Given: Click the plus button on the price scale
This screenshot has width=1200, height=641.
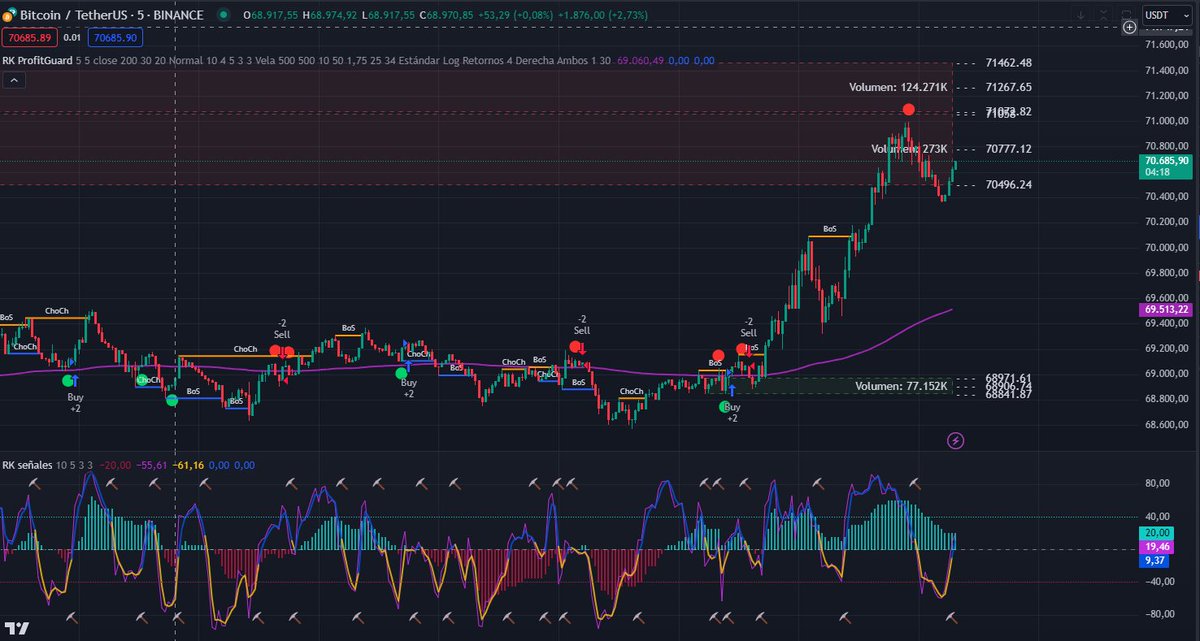Looking at the screenshot, I should [1129, 28].
